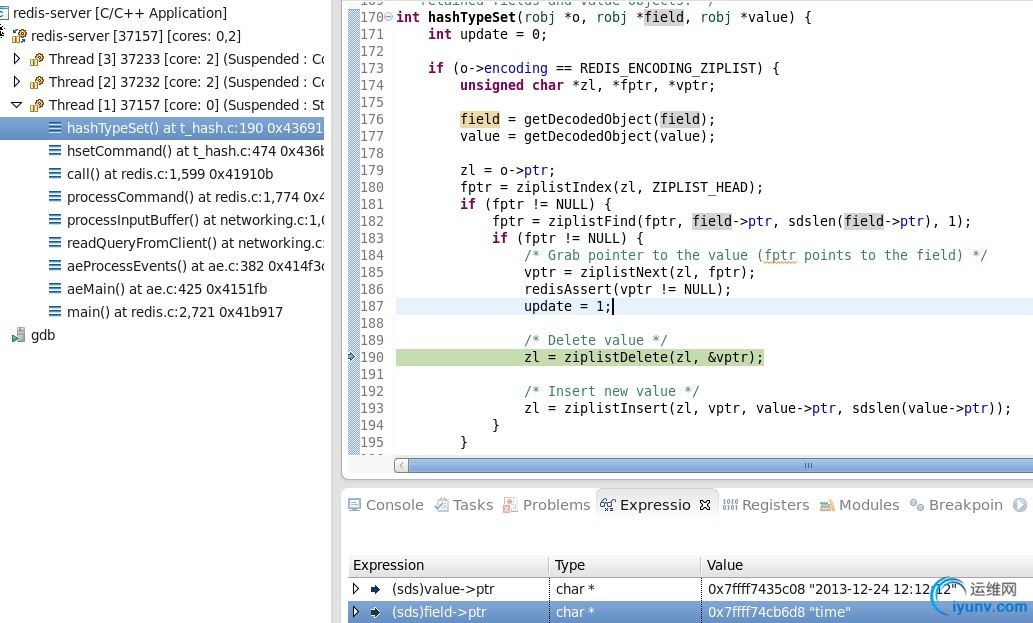Switch to the Breakpoints tab
The width and height of the screenshot is (1033, 623).
tap(956, 505)
